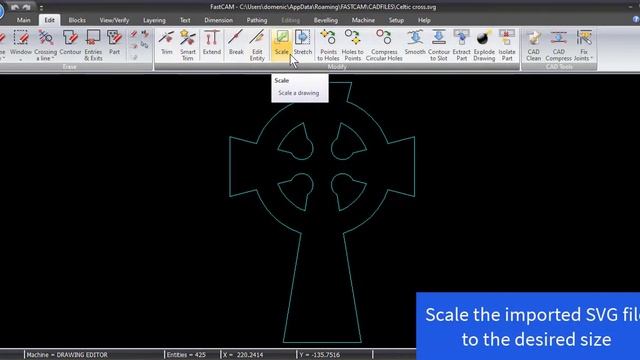Run Explode Drawing
The height and width of the screenshot is (360, 640).
click(x=484, y=45)
